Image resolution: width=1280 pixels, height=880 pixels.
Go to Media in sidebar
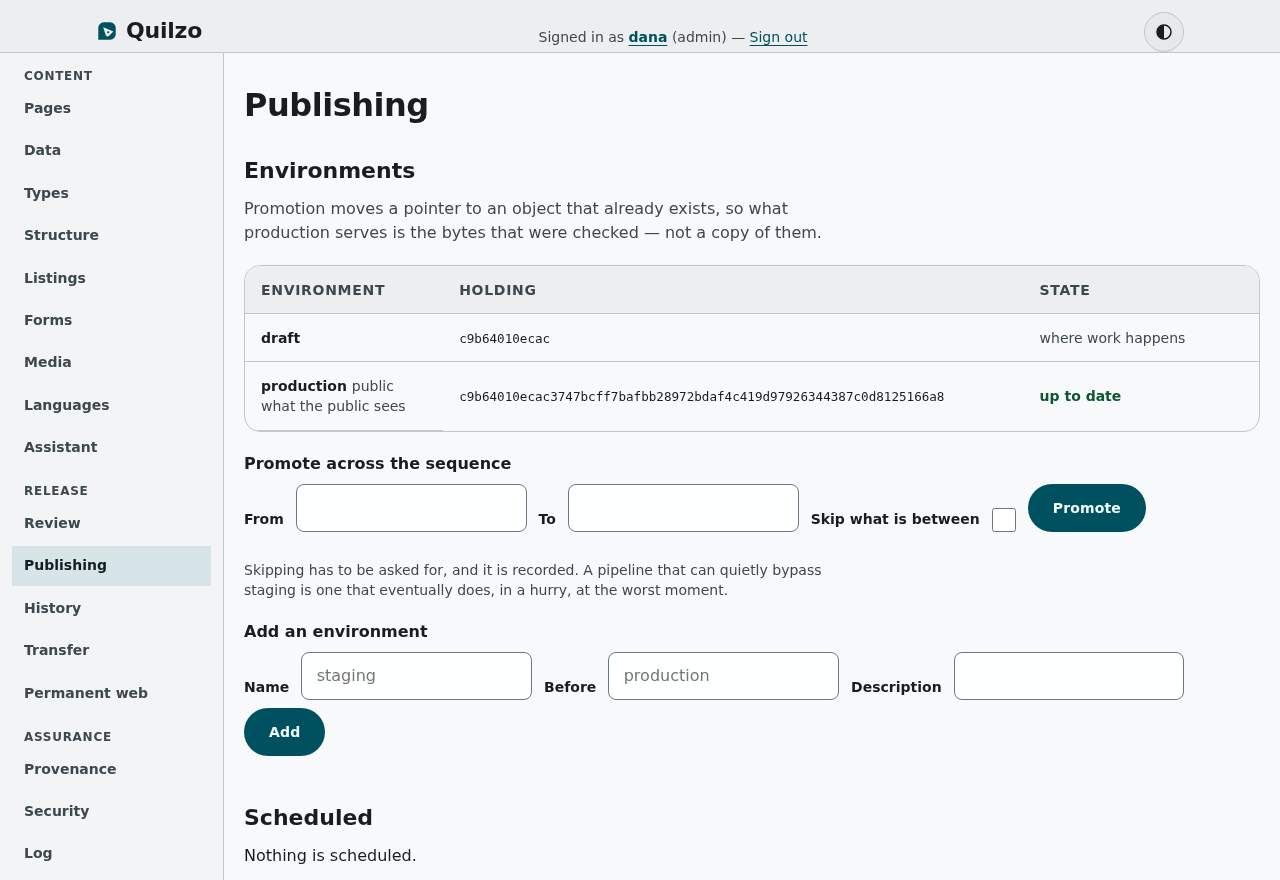pos(111,362)
